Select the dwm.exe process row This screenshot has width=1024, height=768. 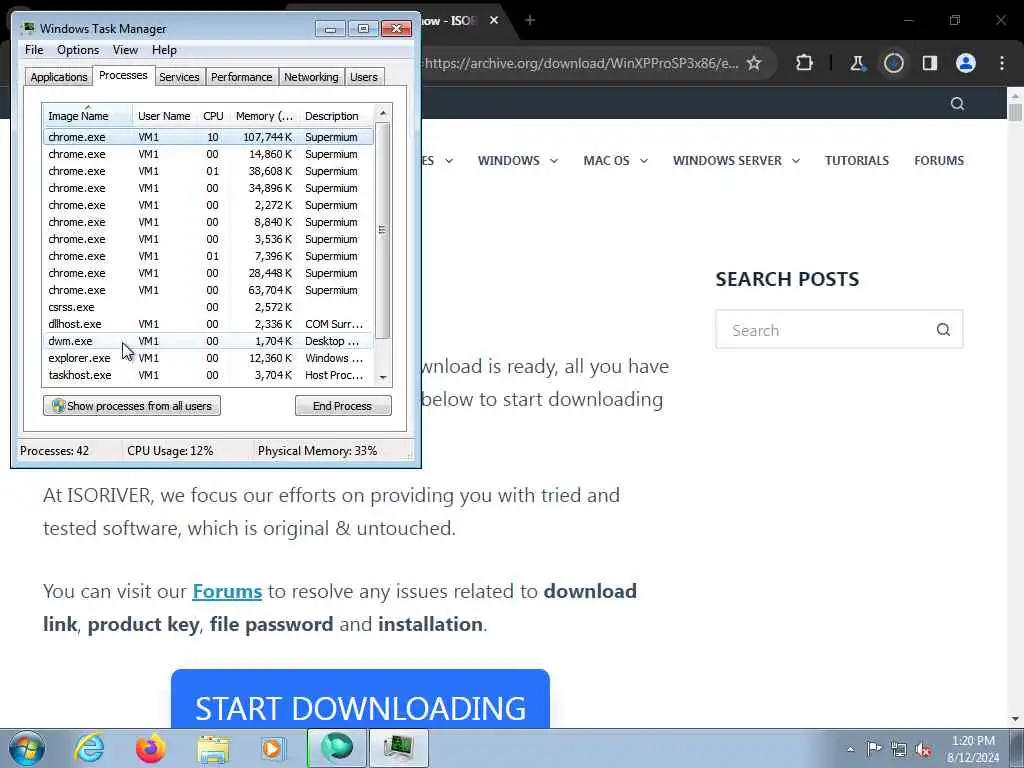[x=208, y=341]
